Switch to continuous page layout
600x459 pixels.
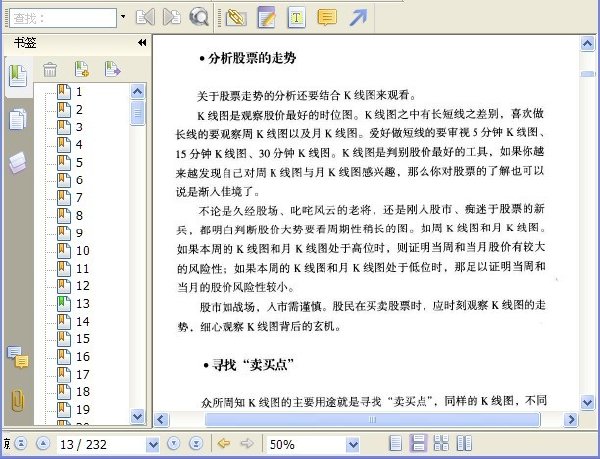pyautogui.click(x=418, y=443)
